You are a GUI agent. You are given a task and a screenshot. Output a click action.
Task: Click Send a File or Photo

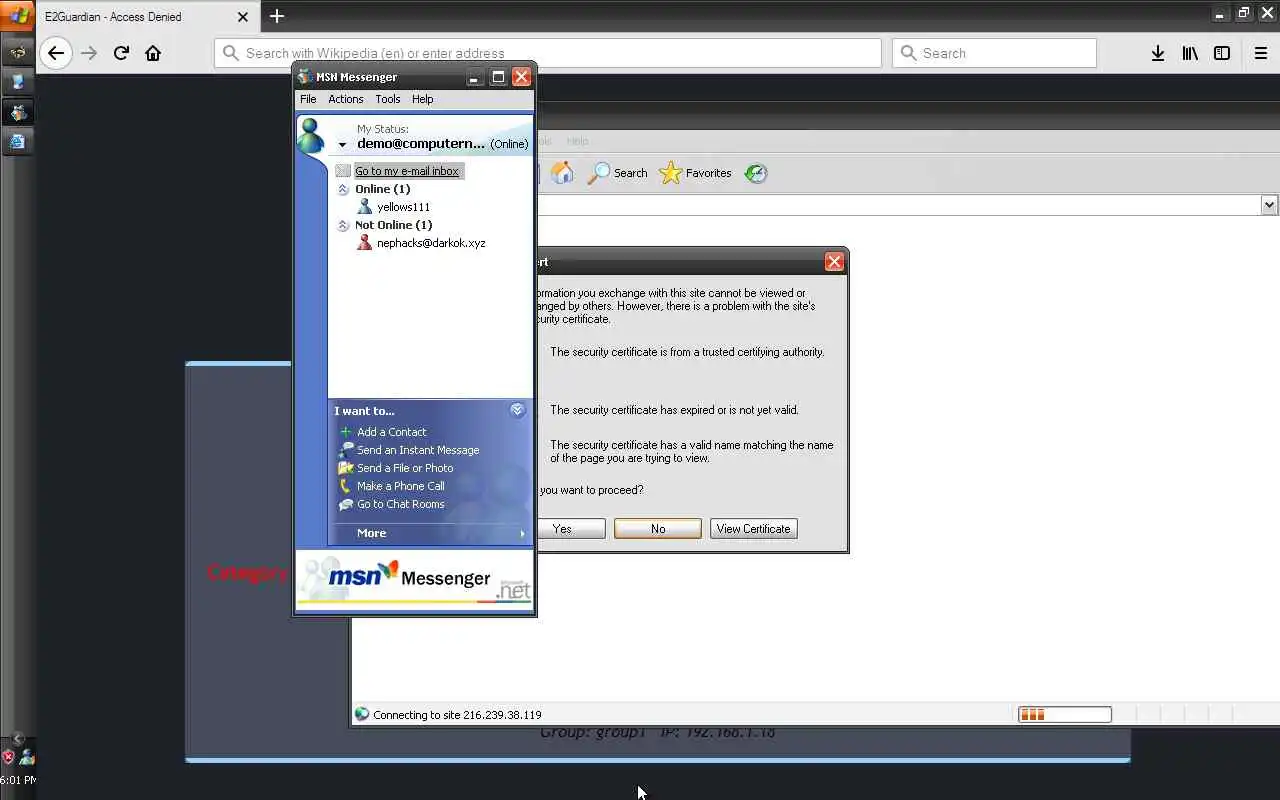point(405,468)
